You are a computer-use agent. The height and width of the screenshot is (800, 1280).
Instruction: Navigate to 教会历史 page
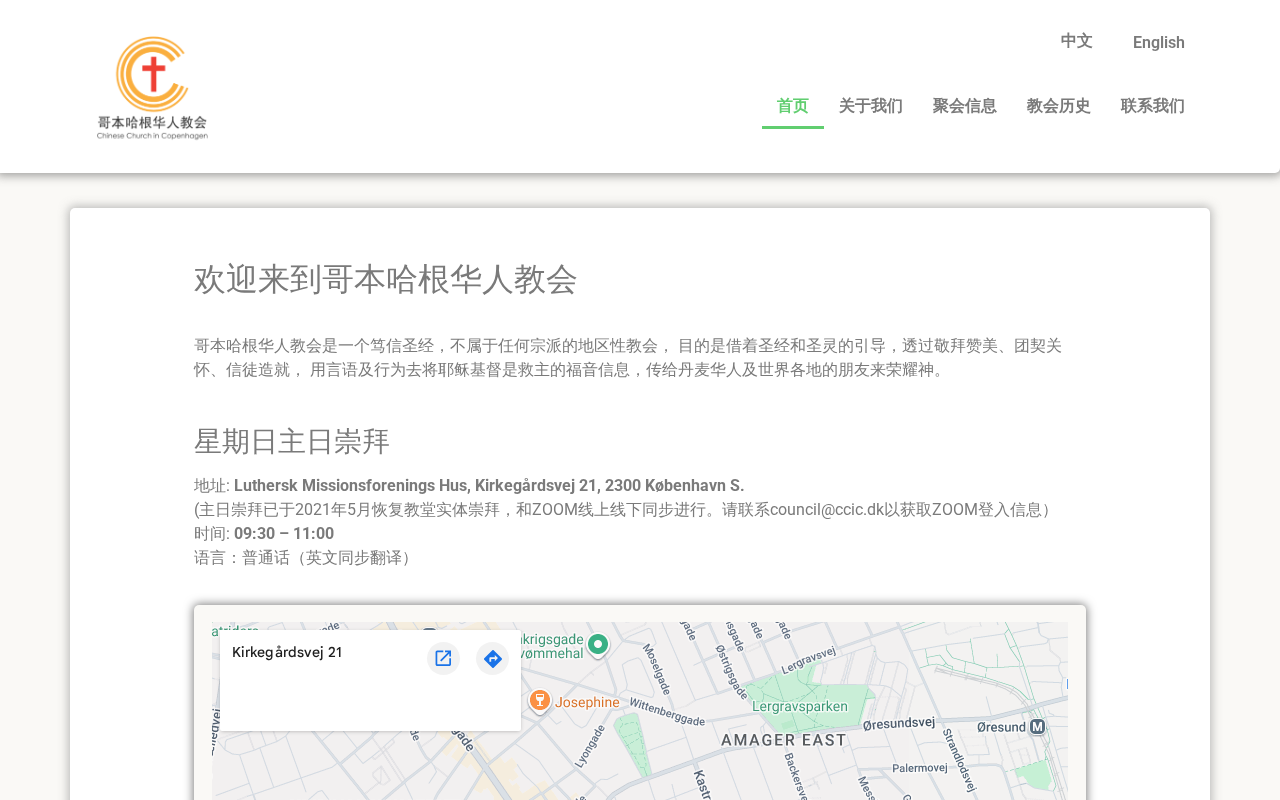point(1058,106)
